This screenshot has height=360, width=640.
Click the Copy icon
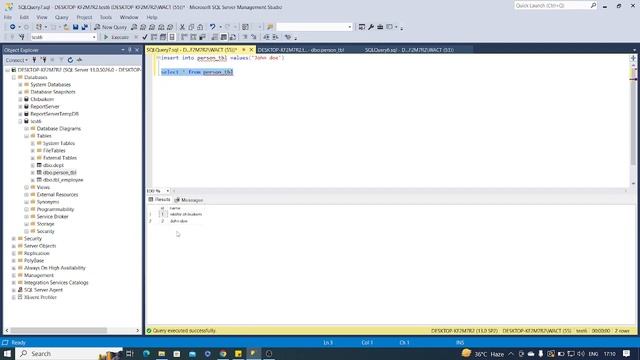click(x=191, y=27)
